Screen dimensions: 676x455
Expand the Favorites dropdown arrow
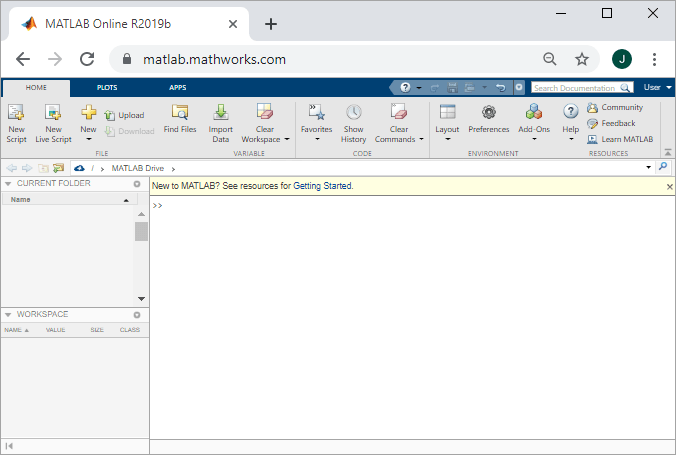(317, 139)
